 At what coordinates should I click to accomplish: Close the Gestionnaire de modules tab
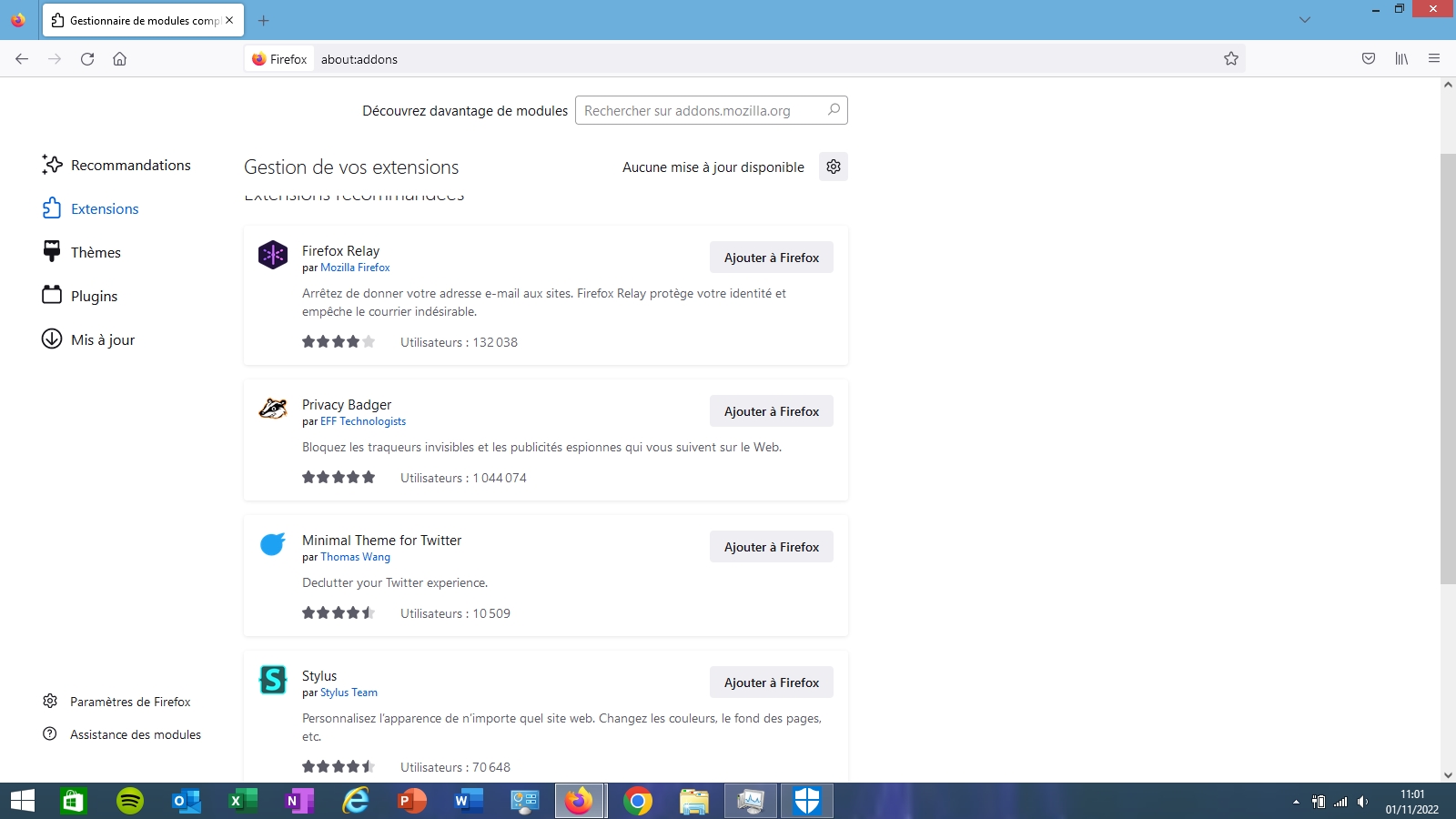click(x=229, y=20)
